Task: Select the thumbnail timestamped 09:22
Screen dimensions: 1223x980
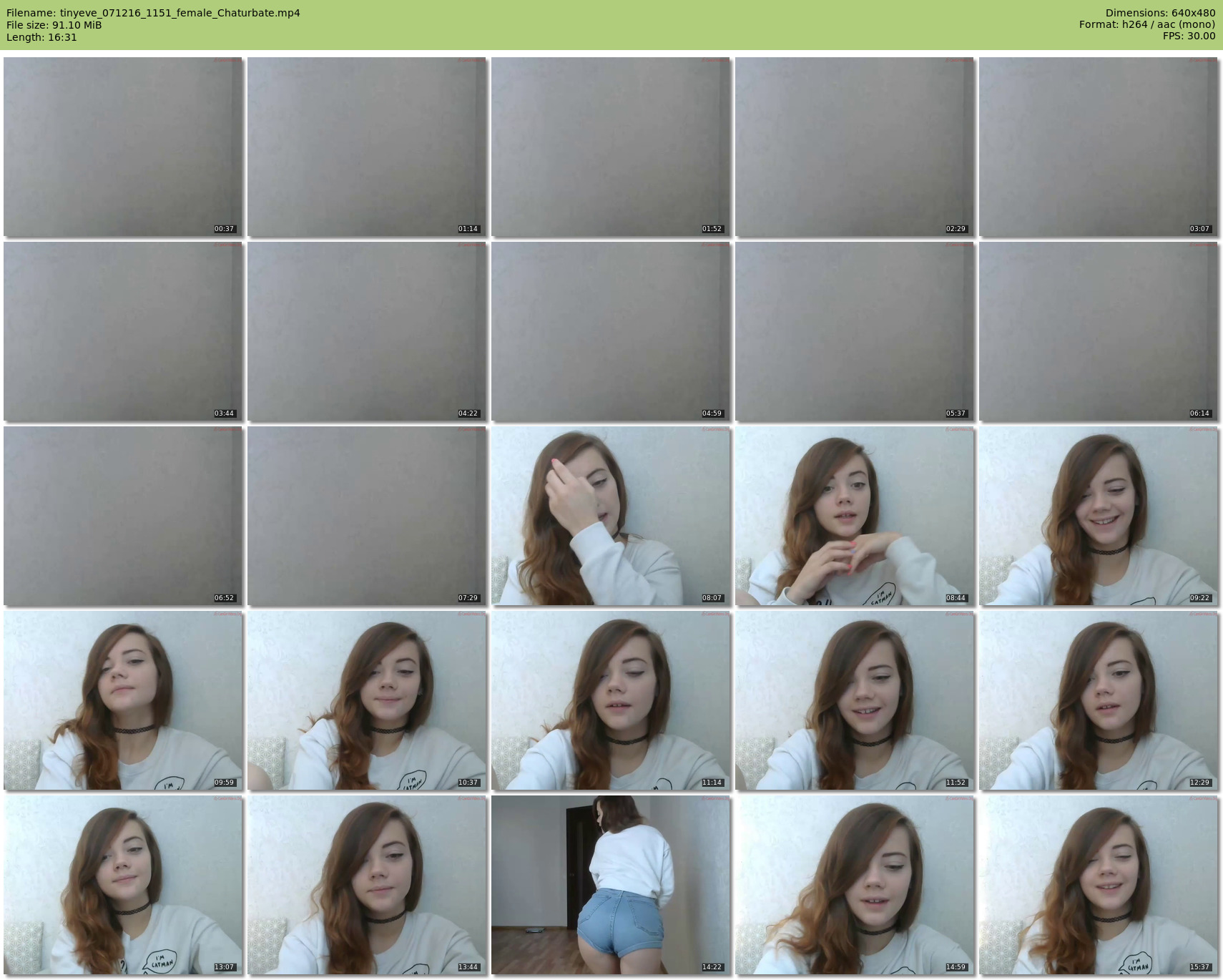Action: tap(1099, 516)
